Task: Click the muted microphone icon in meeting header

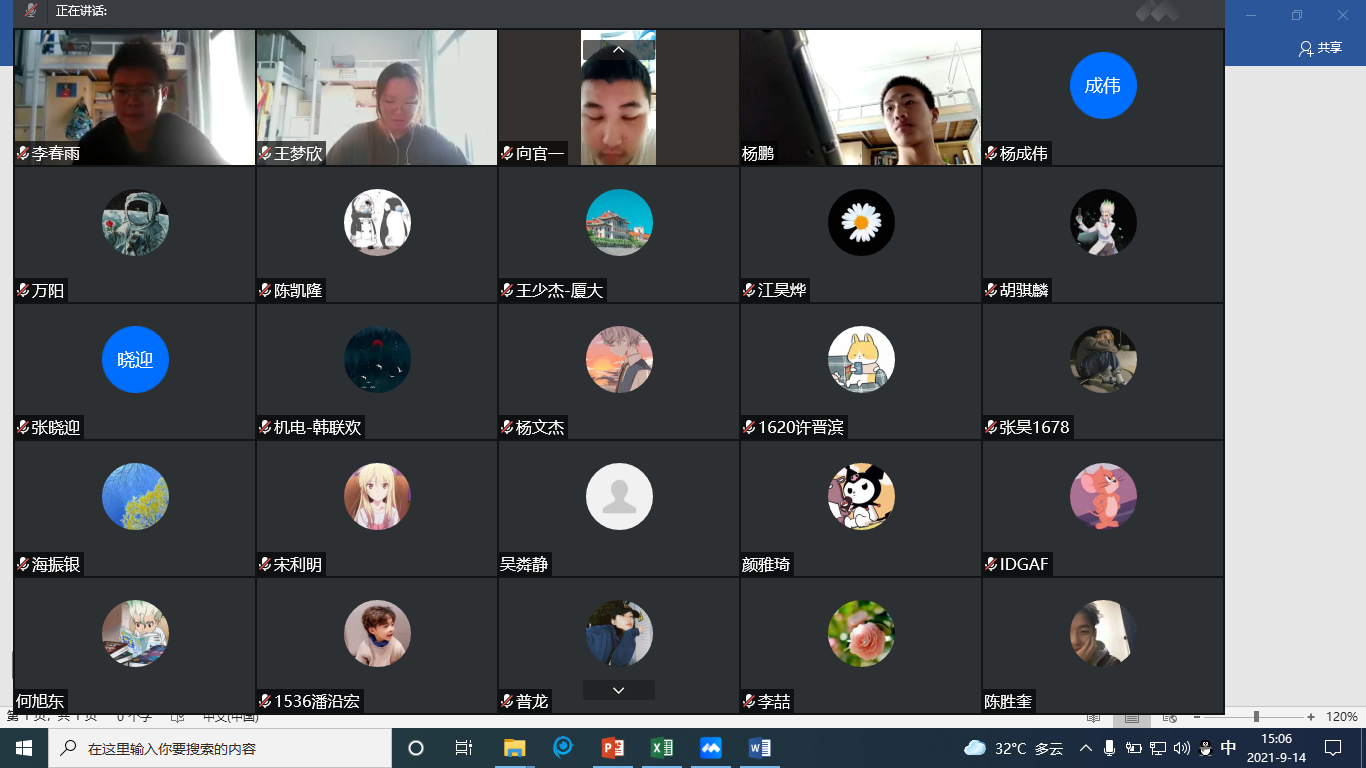Action: click(x=31, y=11)
